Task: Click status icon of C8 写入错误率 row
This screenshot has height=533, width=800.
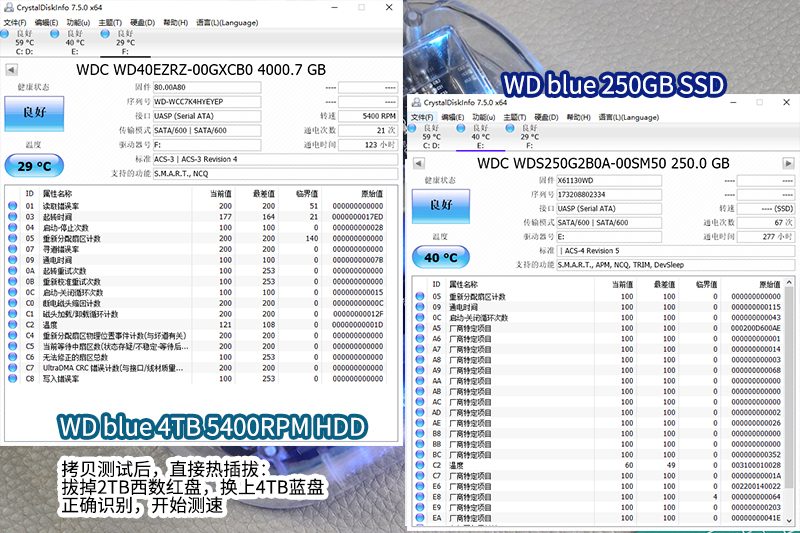Action: coord(12,378)
